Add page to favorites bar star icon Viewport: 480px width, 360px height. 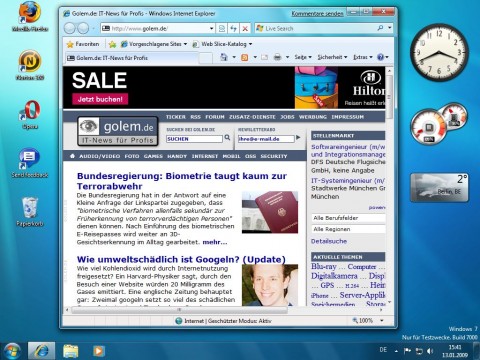(113, 44)
